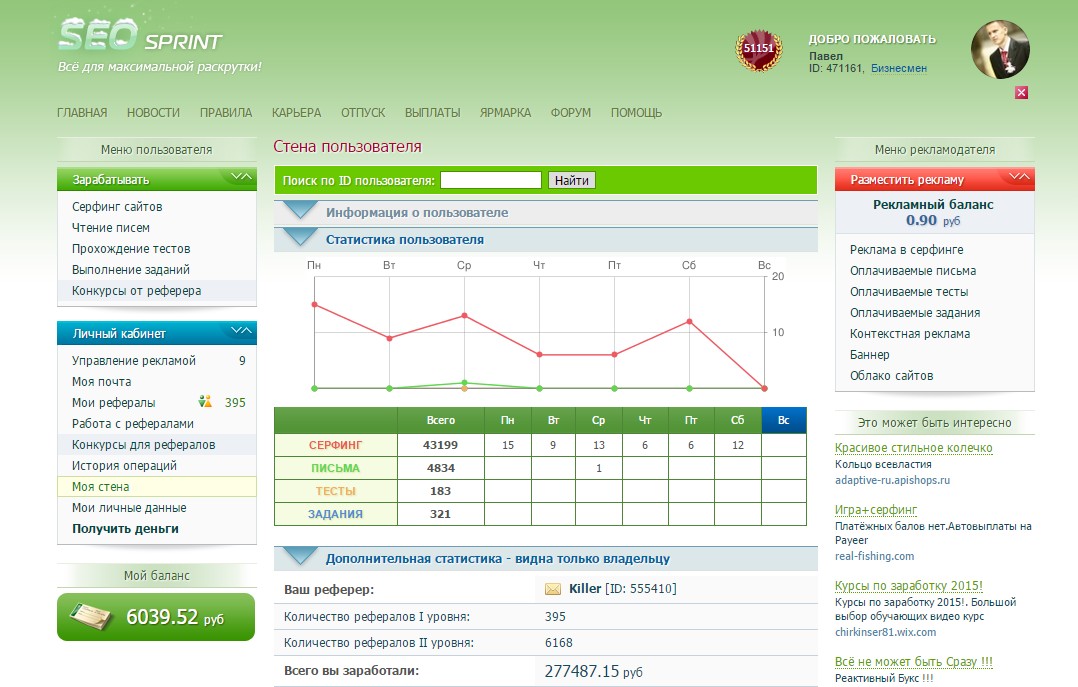
Task: Collapse the Личный кабинет menu section
Action: tap(241, 331)
